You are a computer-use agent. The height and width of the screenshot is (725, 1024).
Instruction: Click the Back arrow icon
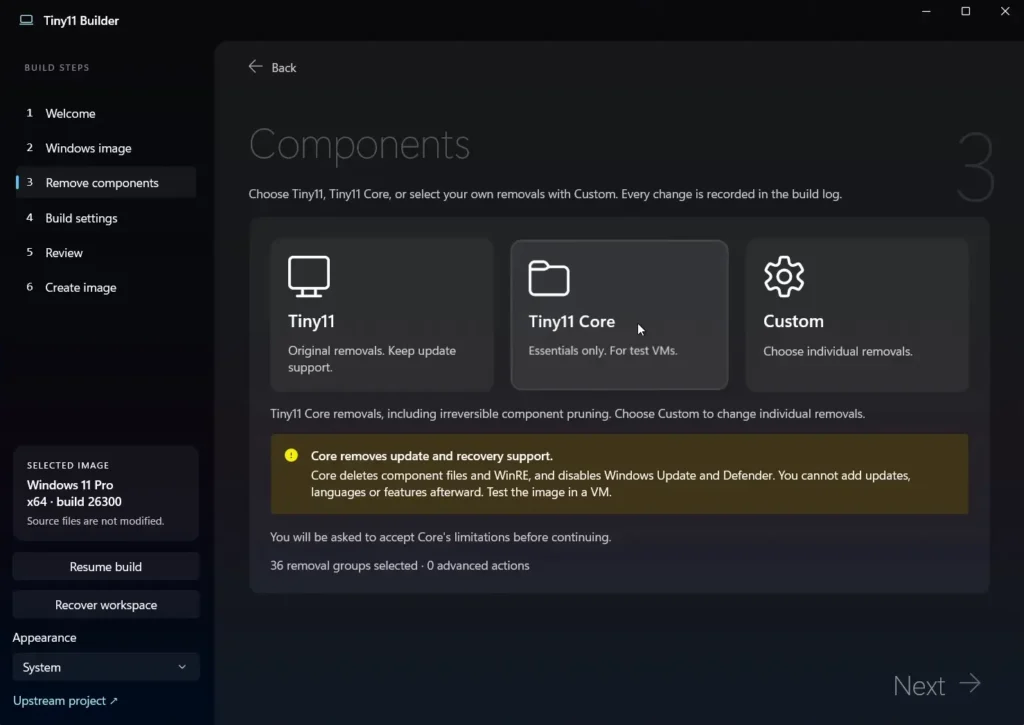click(x=255, y=67)
